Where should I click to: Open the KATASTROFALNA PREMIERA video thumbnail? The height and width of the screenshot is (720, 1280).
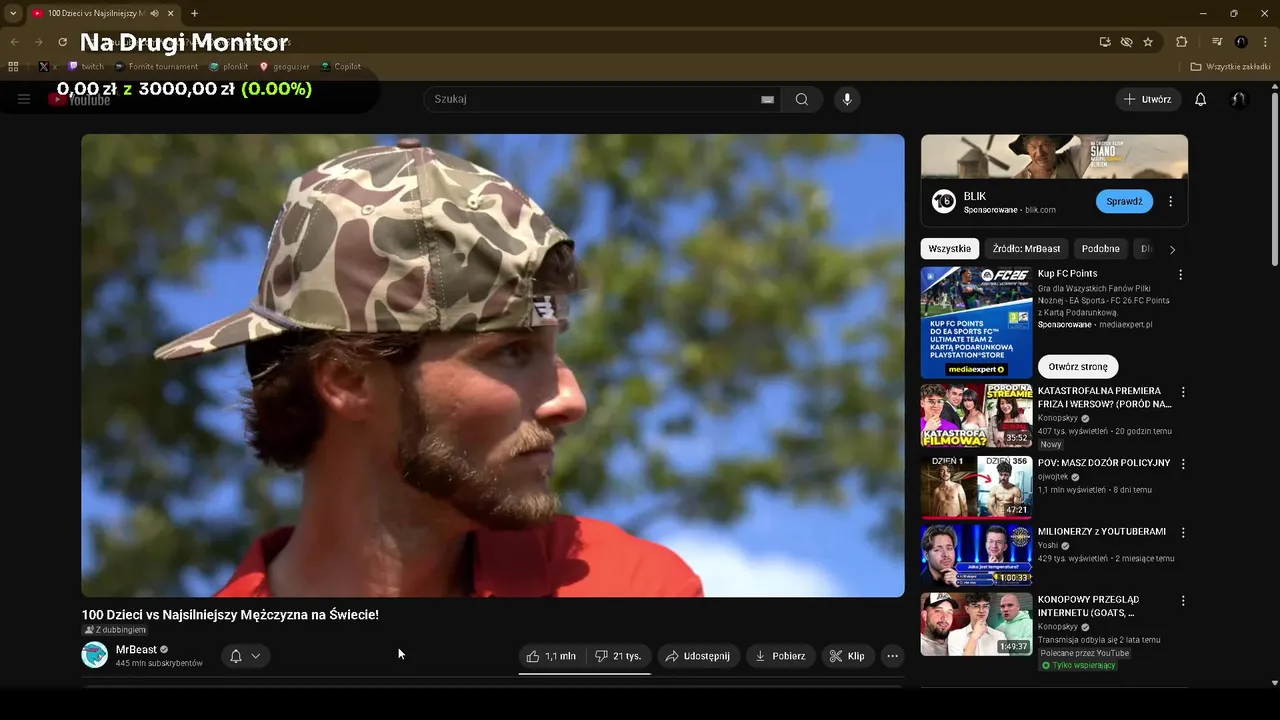click(x=976, y=415)
